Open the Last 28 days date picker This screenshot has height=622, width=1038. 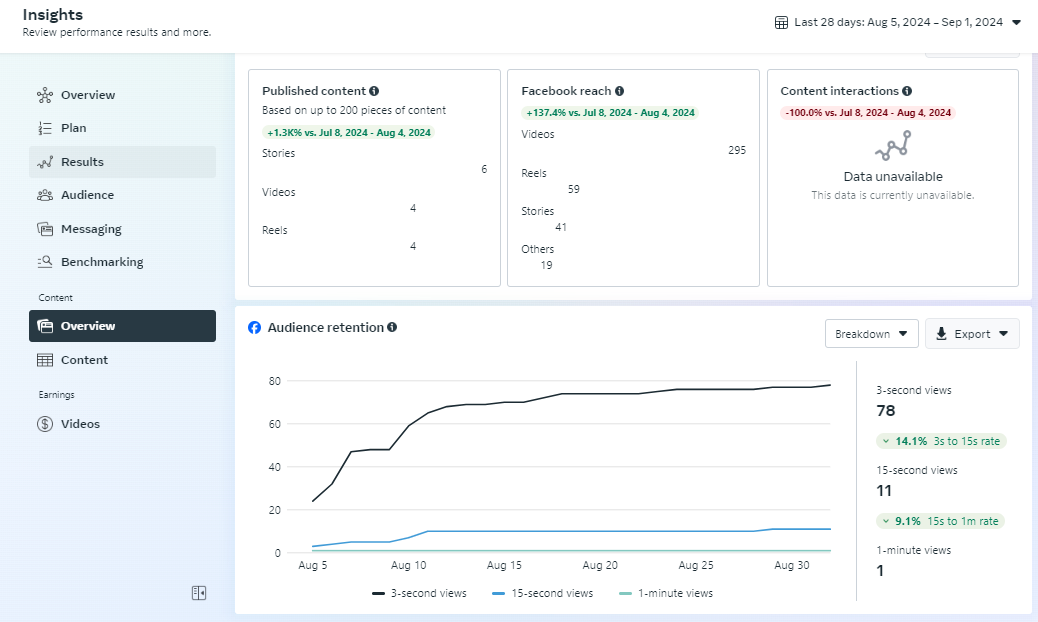pos(898,22)
